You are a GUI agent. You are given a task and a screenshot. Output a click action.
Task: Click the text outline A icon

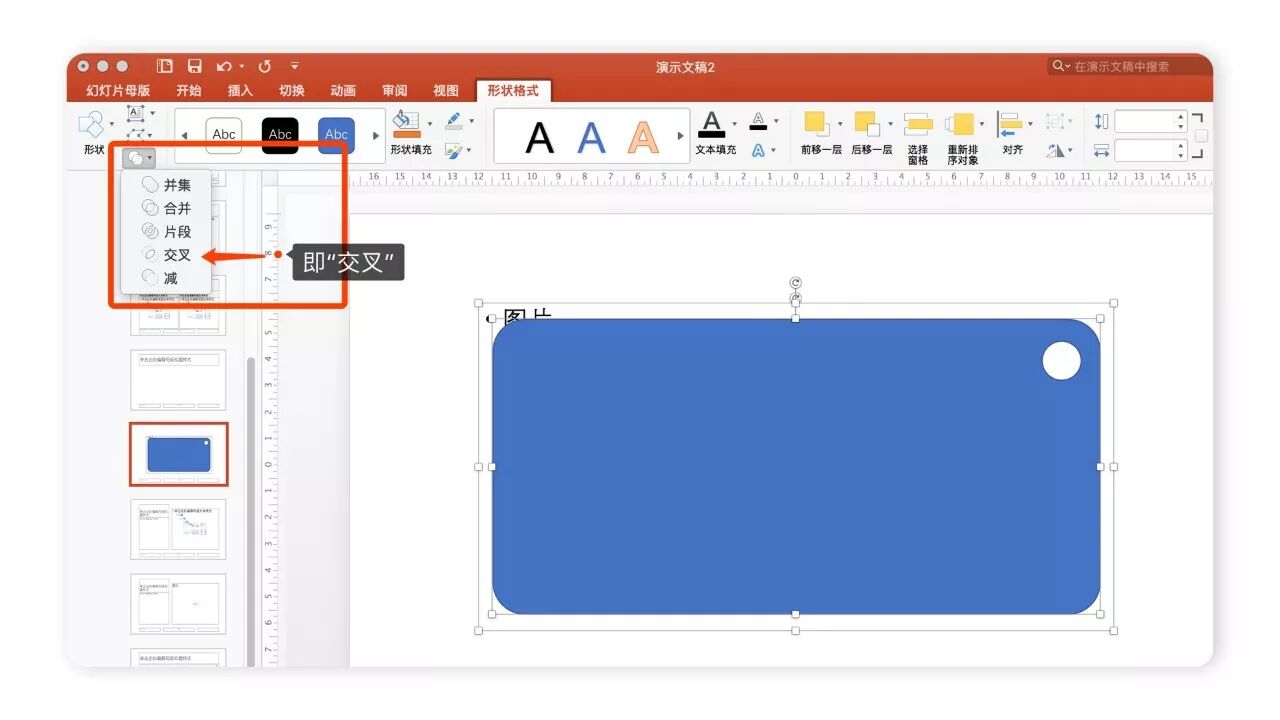pos(758,121)
